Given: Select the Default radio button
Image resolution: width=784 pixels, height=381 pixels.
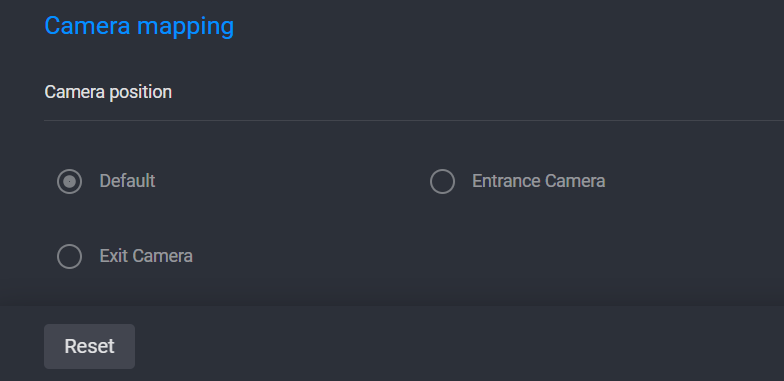Looking at the screenshot, I should [x=70, y=182].
